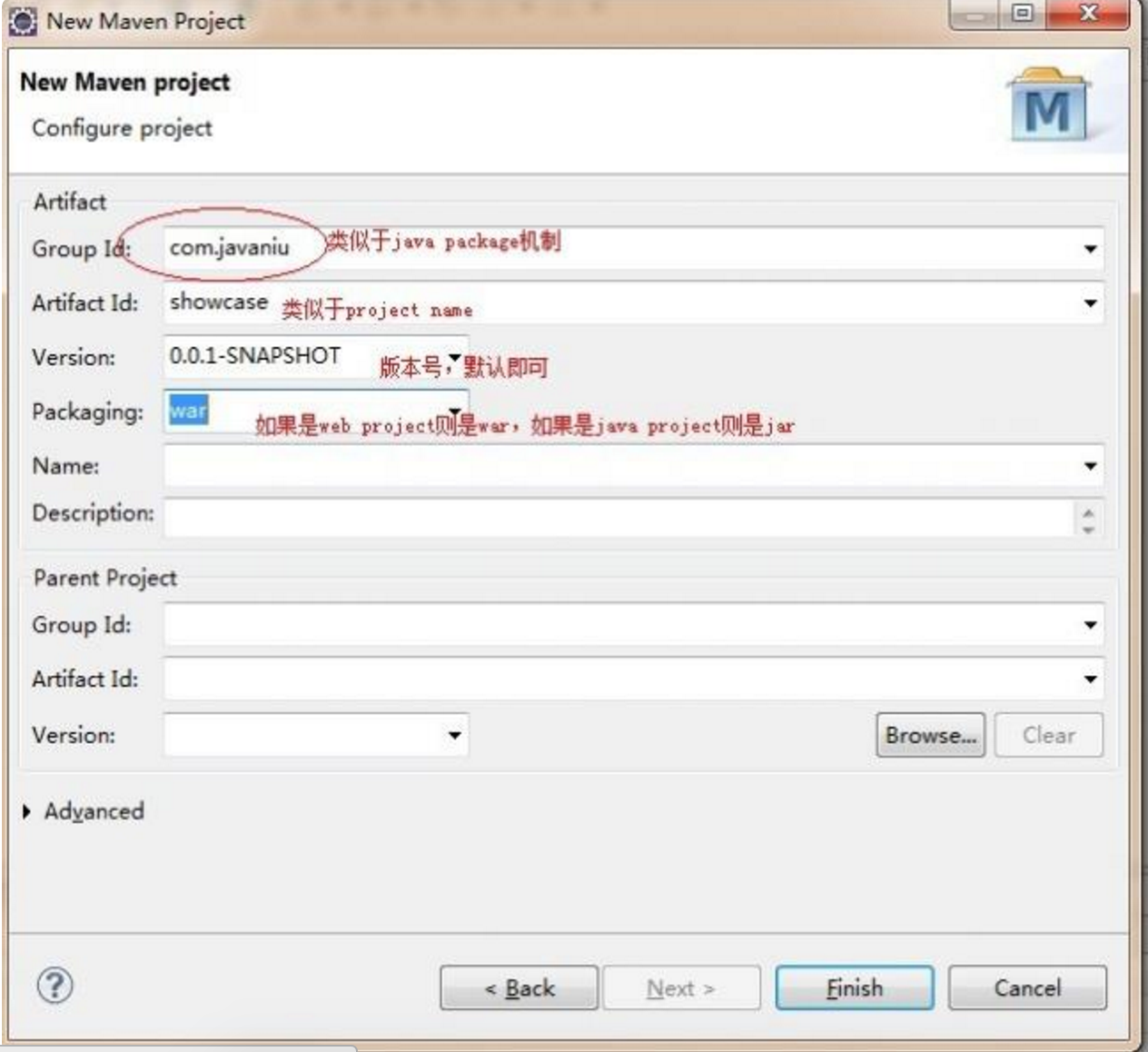
Task: Open Parent Project Group Id dropdown arrow
Action: click(1090, 625)
